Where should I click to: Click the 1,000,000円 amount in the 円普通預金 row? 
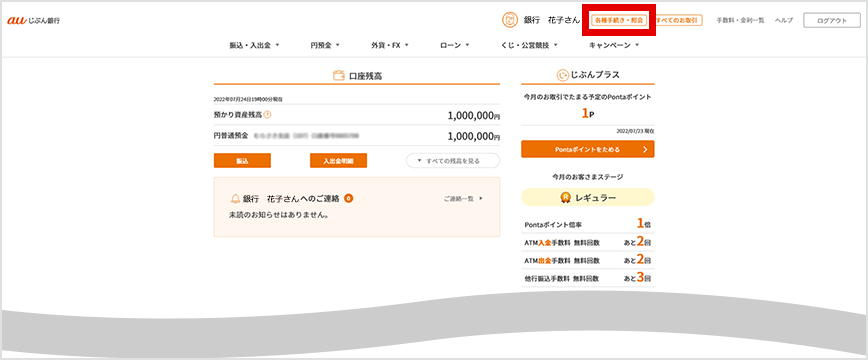coord(474,136)
